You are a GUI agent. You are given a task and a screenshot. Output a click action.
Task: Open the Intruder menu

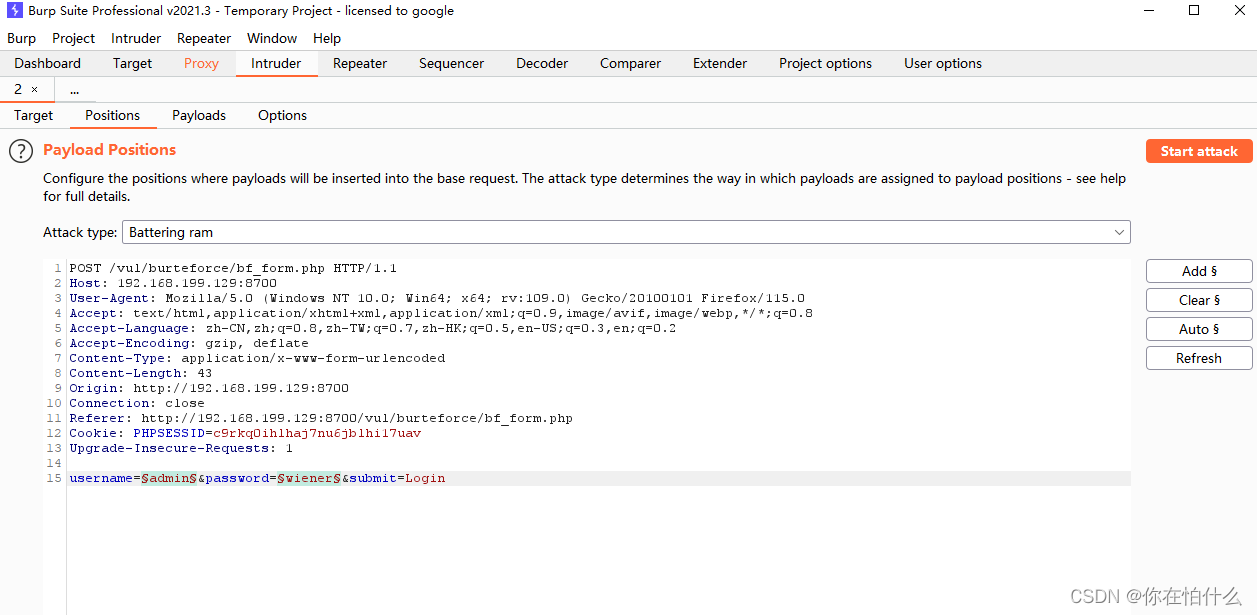click(x=136, y=38)
